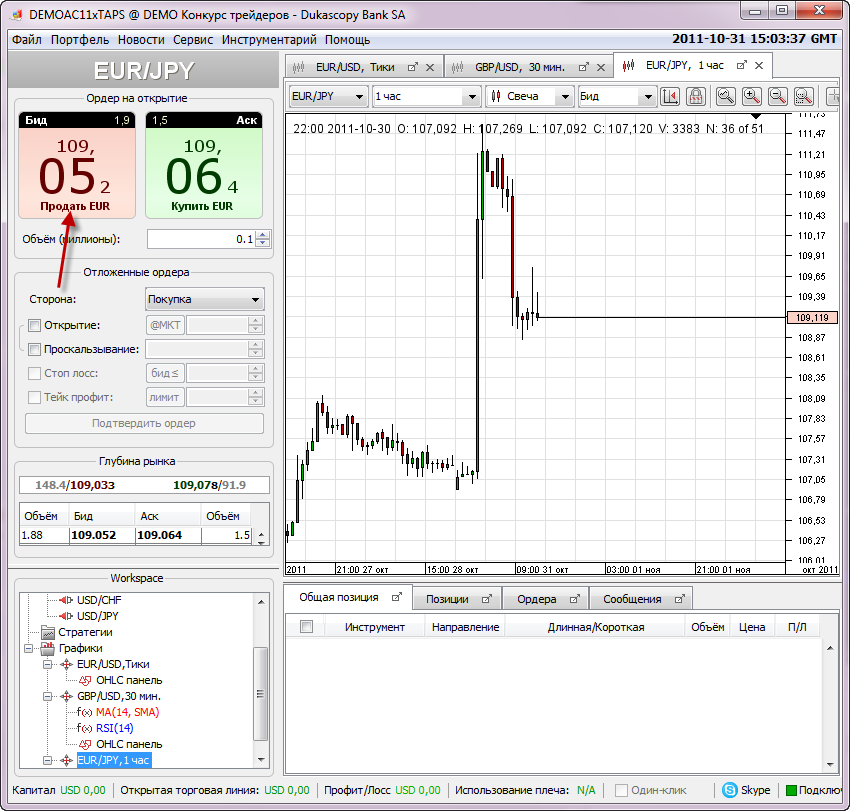Click the Продать EUR bid button
The image size is (850, 811).
pyautogui.click(x=77, y=165)
